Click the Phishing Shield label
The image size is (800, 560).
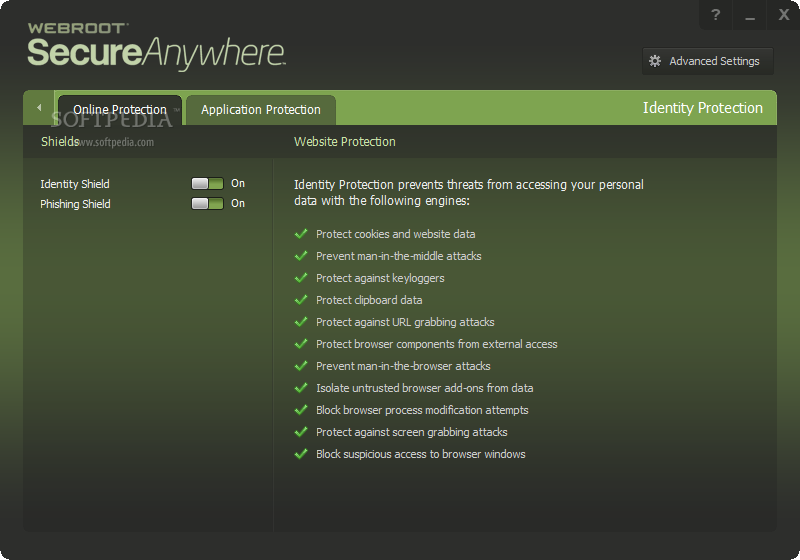coord(76,204)
